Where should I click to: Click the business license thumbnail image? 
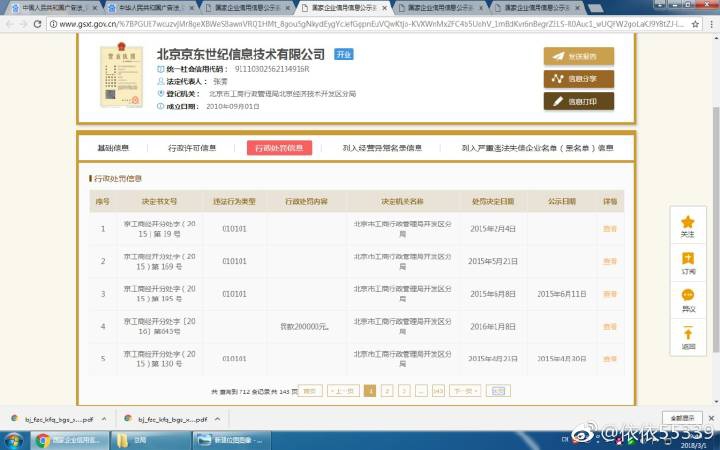click(x=121, y=74)
